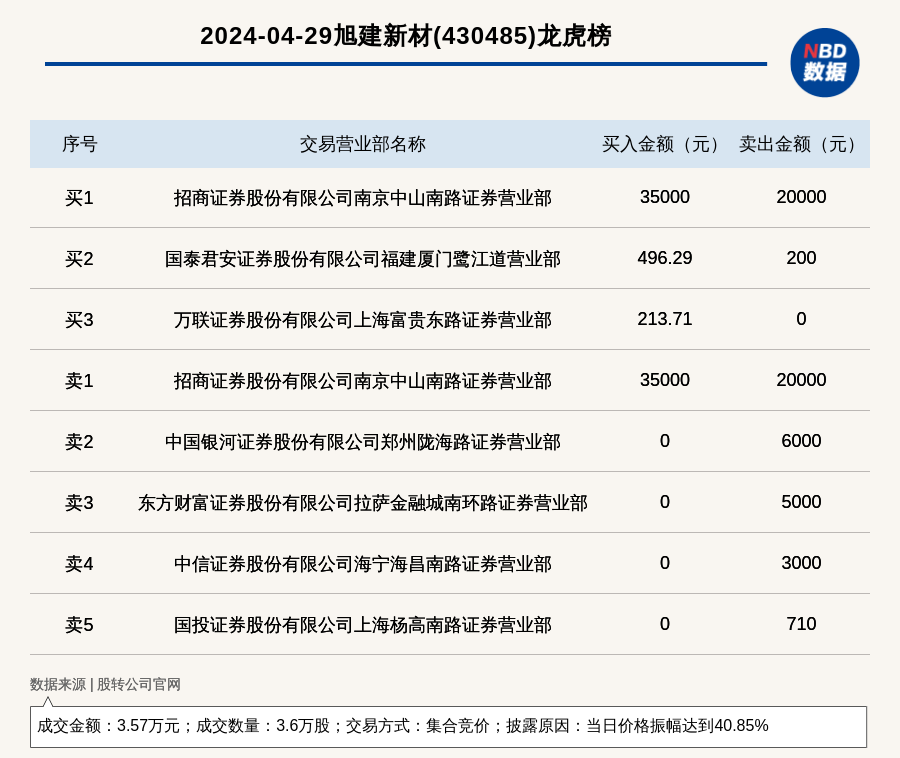Click buy amount 35000 in the 卖1 row
Screen dimensions: 900x758
click(665, 380)
